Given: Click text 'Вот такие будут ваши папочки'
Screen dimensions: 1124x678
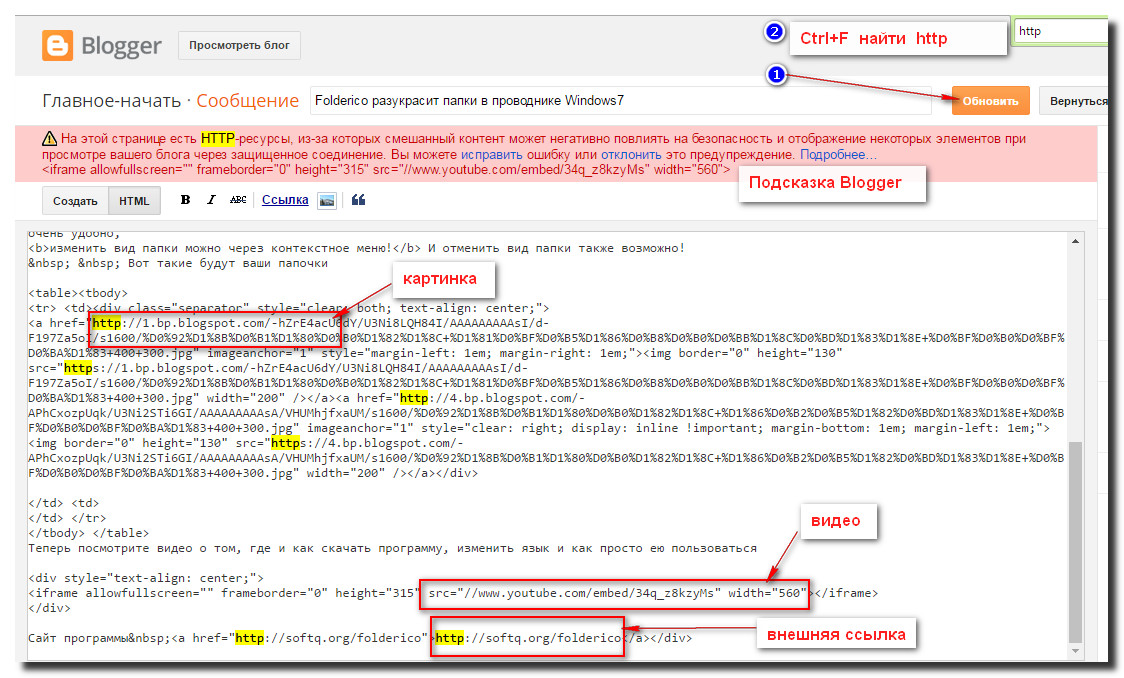Looking at the screenshot, I should [x=228, y=263].
